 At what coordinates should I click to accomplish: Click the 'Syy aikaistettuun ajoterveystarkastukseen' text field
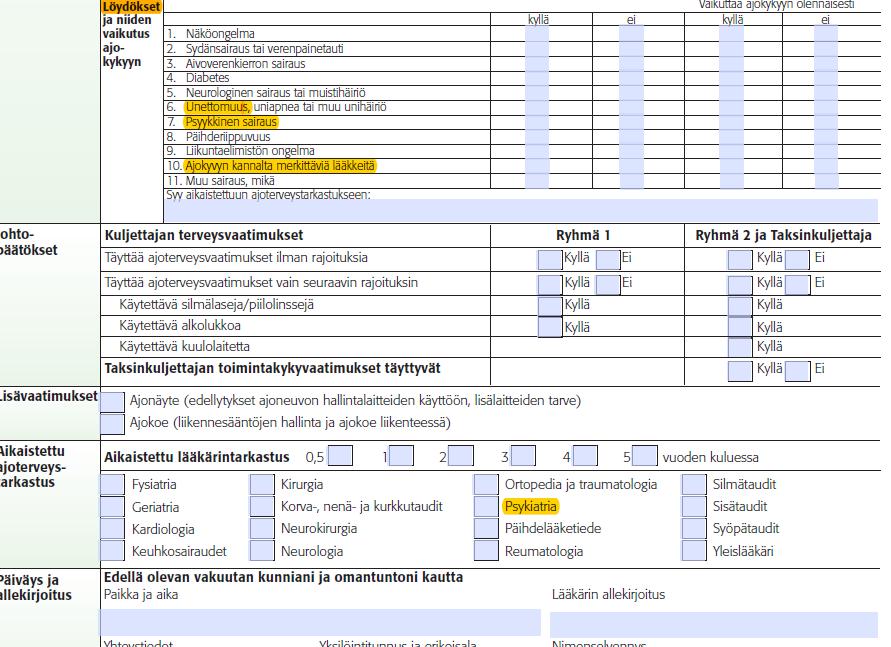[x=521, y=210]
